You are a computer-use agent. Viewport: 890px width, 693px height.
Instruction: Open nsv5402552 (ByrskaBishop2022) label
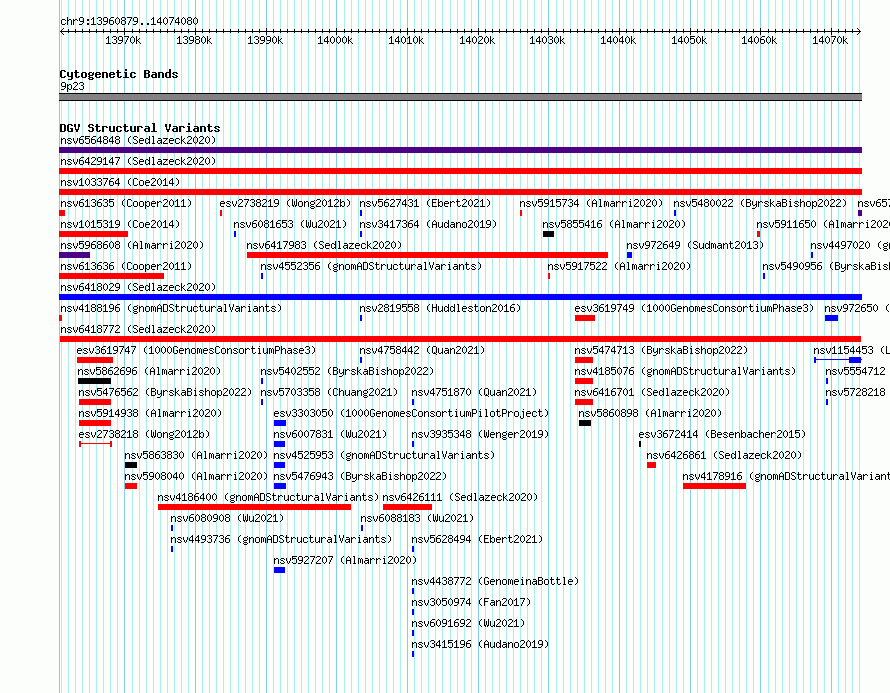(x=347, y=371)
